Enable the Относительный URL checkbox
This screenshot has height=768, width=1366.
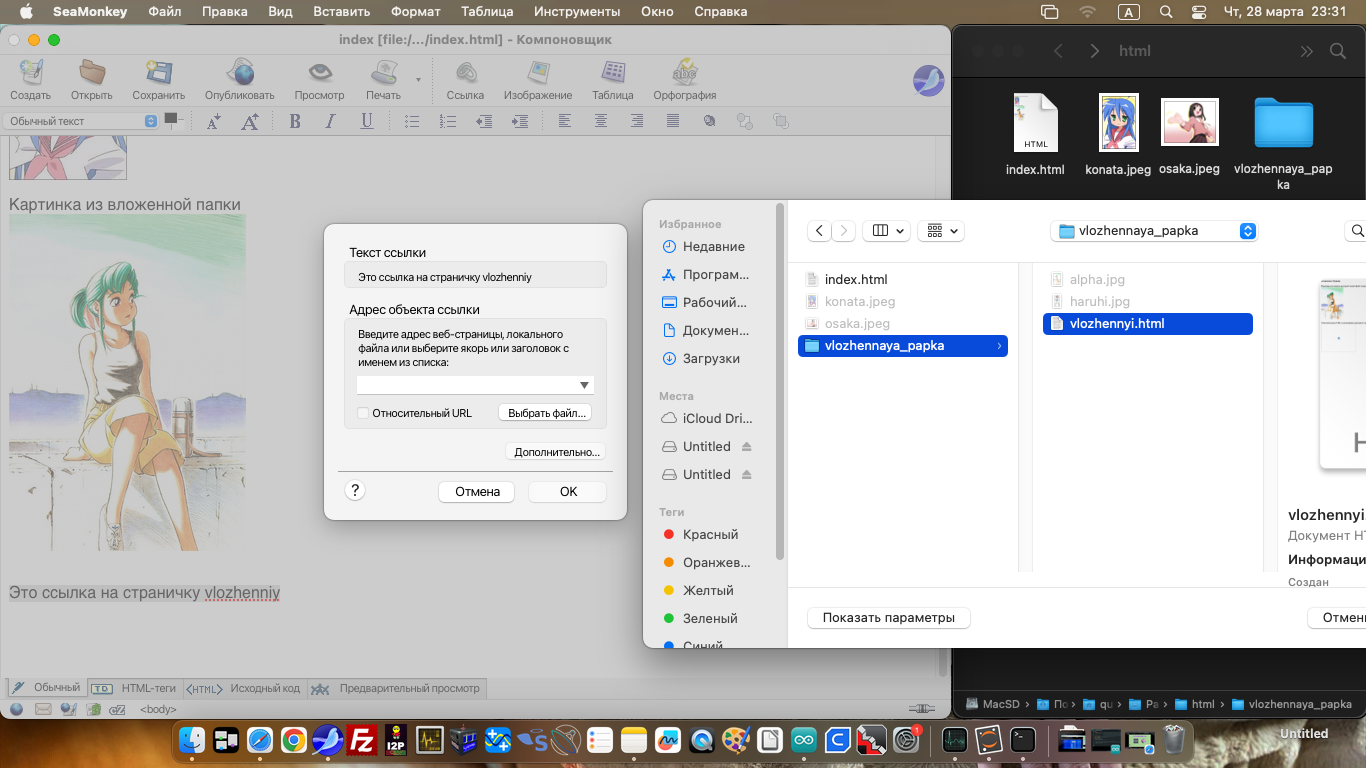click(x=363, y=413)
